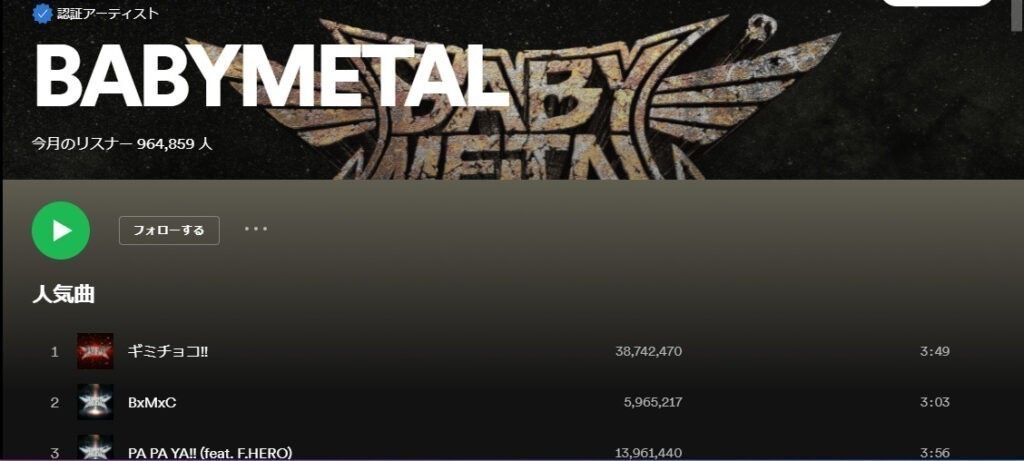This screenshot has height=461, width=1024.
Task: Open the PA PA YA!! (feat. F.HERO) track
Action: coord(210,453)
